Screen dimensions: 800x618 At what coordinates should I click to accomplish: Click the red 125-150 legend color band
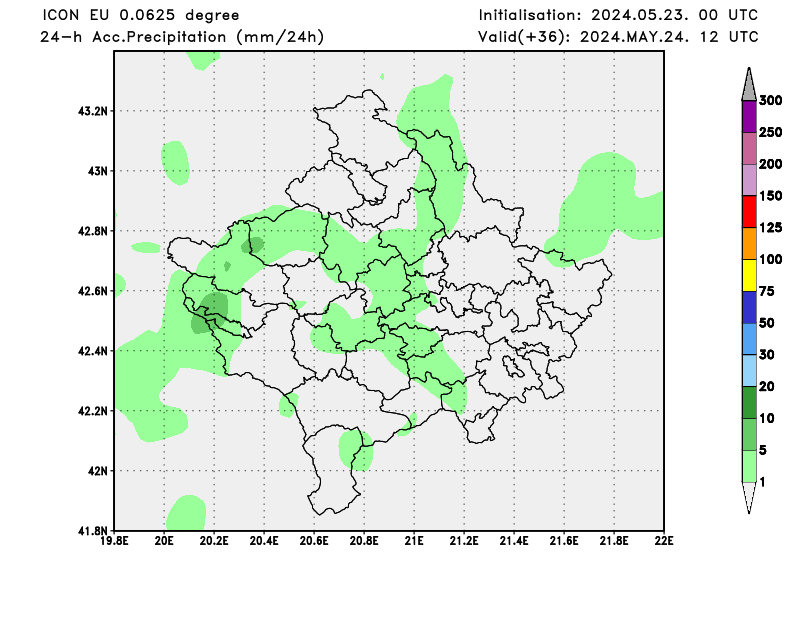748,211
